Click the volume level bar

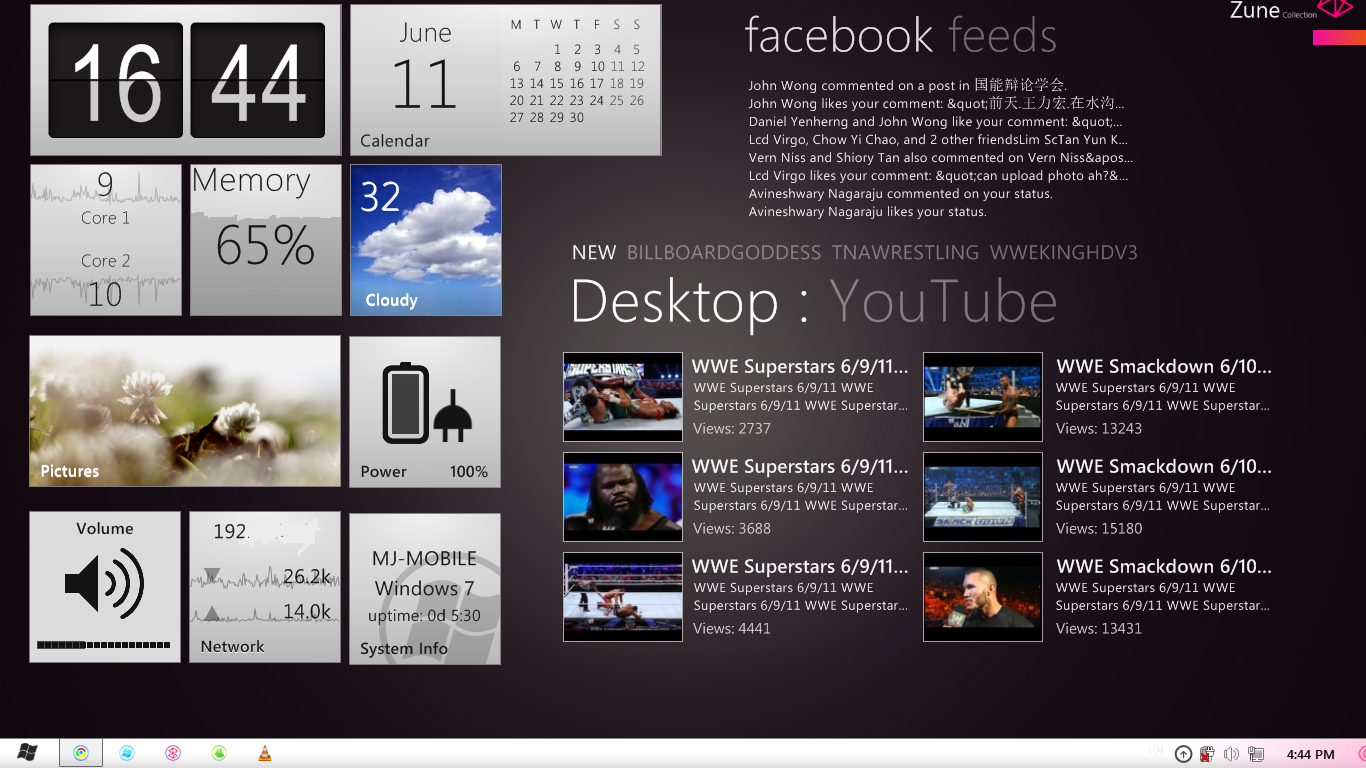click(104, 645)
